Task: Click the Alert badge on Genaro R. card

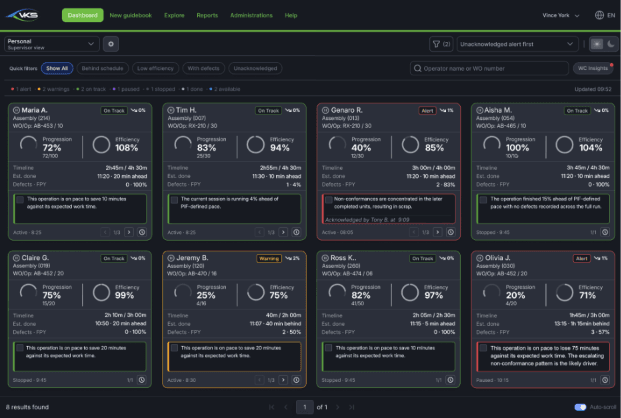Action: (x=427, y=111)
